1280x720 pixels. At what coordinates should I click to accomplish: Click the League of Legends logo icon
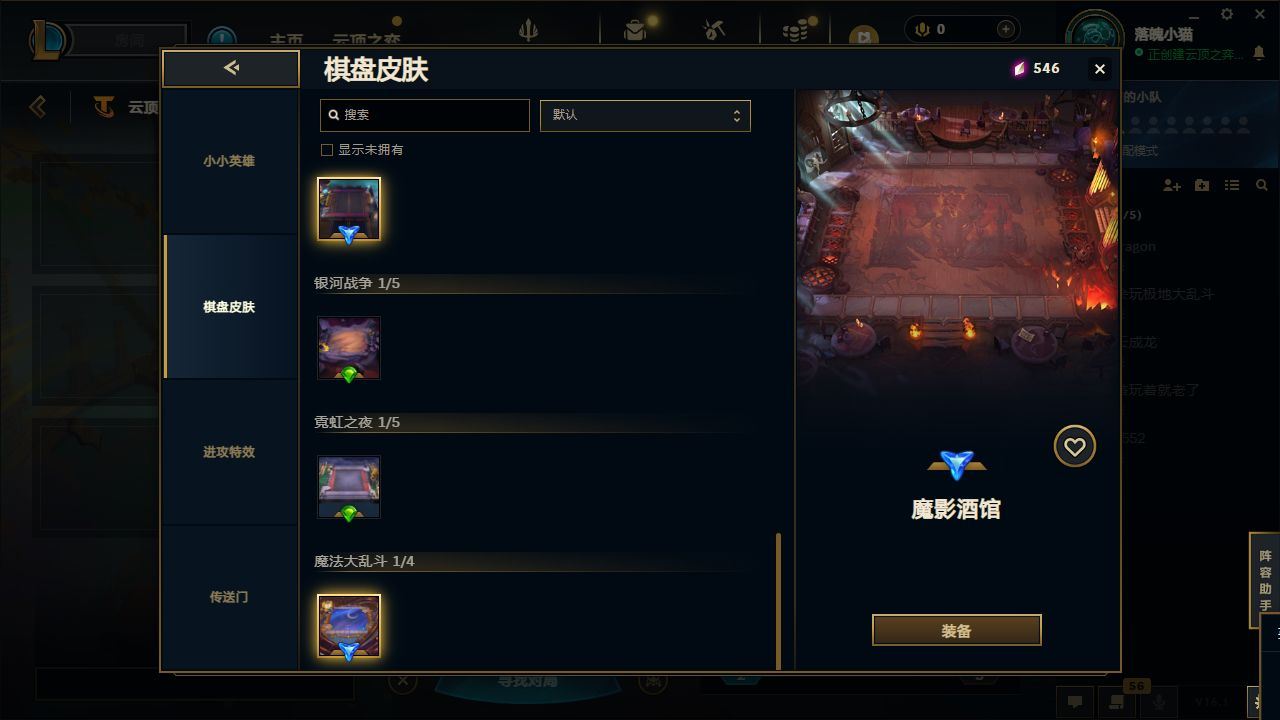[x=48, y=40]
